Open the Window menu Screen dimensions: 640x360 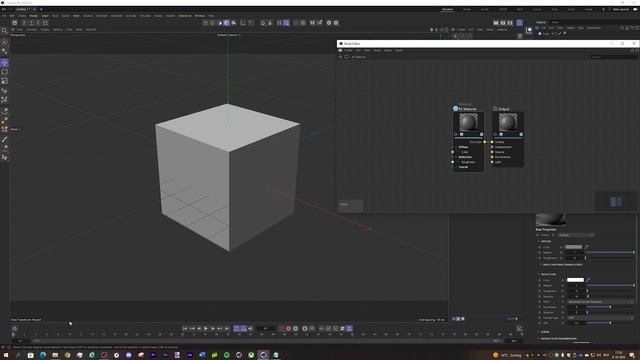200,16
